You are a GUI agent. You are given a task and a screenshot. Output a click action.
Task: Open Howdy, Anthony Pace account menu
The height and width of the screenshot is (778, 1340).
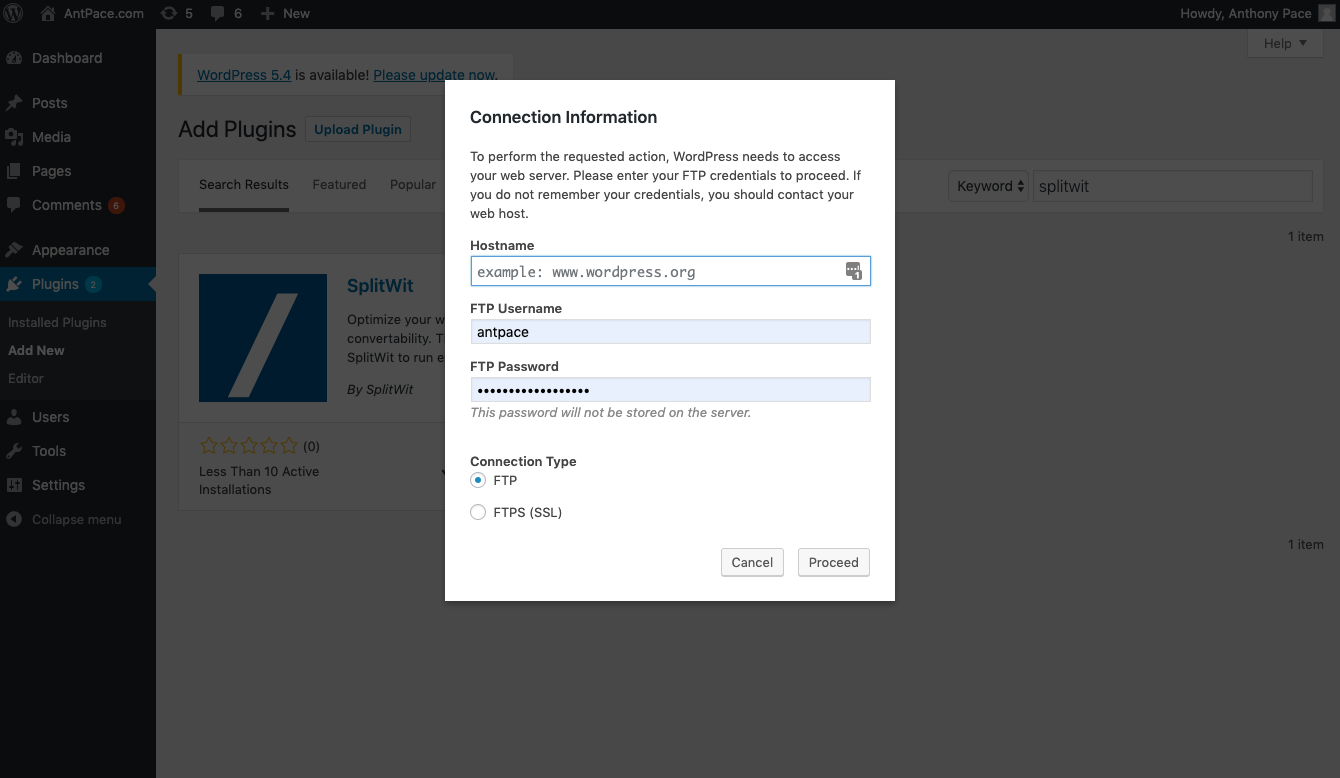tap(1257, 14)
